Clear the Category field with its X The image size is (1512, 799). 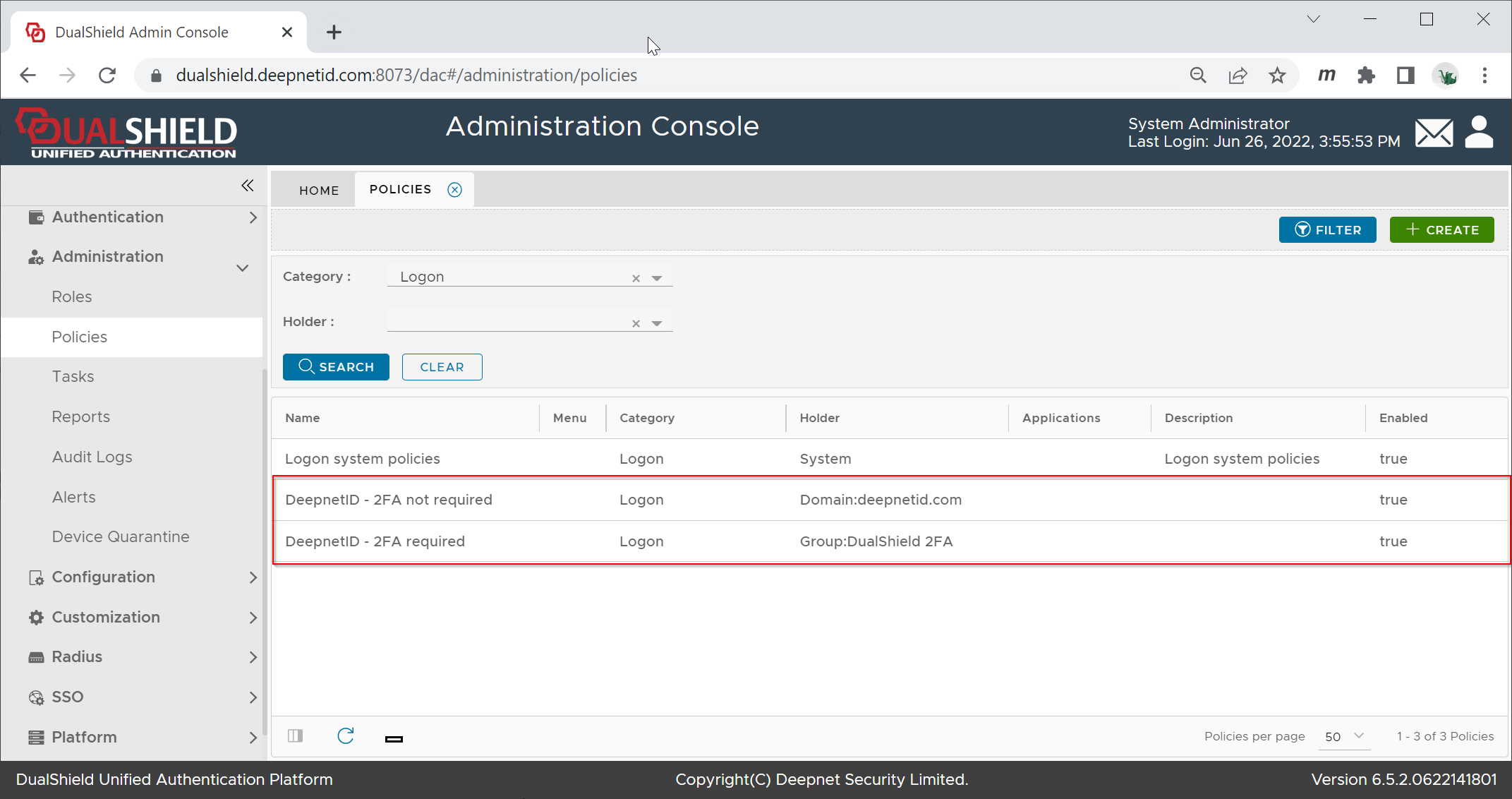636,278
